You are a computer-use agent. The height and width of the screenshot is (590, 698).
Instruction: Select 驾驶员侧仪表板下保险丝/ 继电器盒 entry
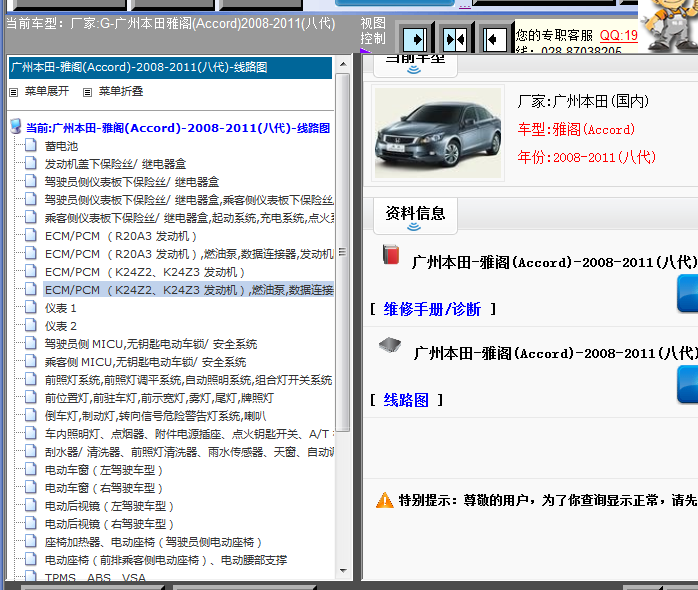pyautogui.click(x=132, y=182)
